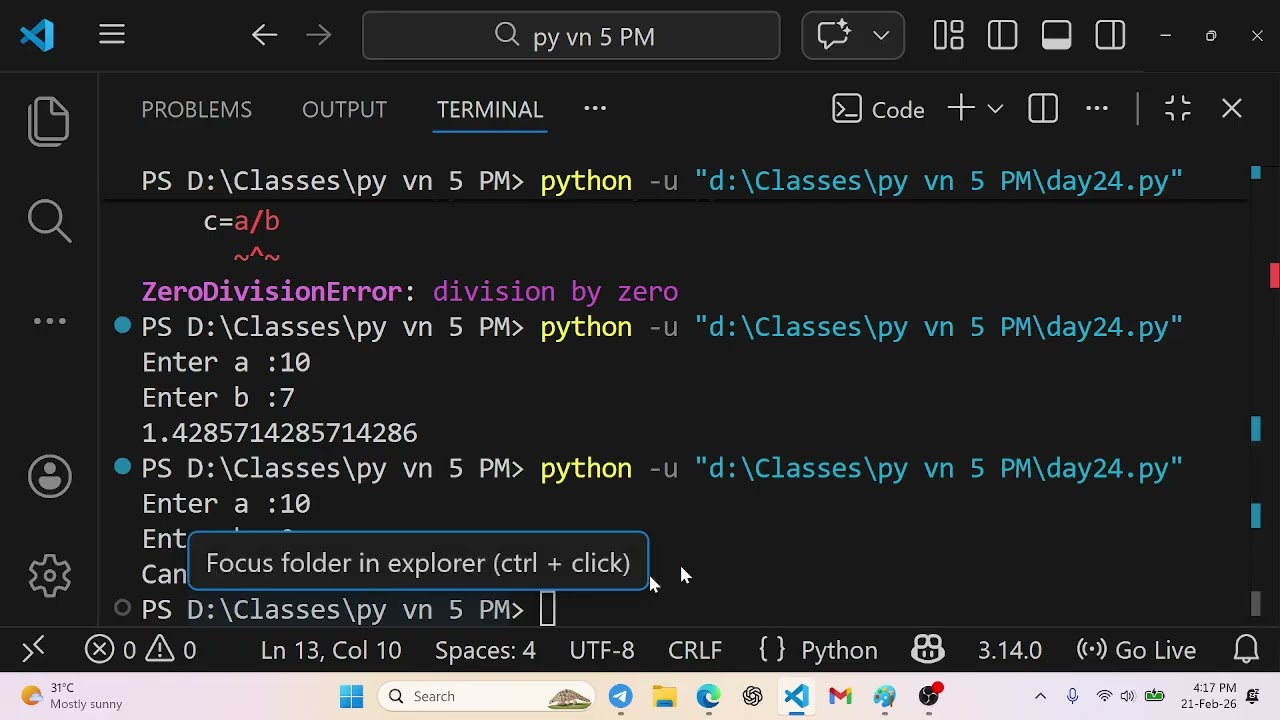
Task: Change the UTF-8 encoding
Action: pos(602,650)
